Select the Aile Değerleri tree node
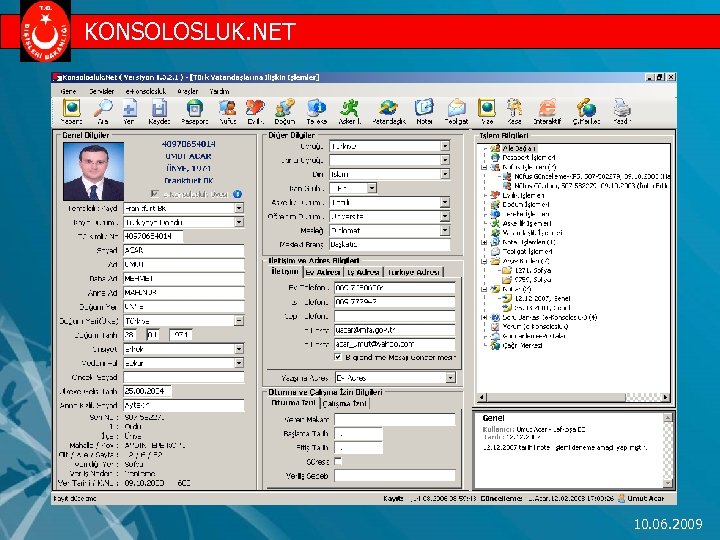Viewport: 720px width, 540px height. (519, 148)
